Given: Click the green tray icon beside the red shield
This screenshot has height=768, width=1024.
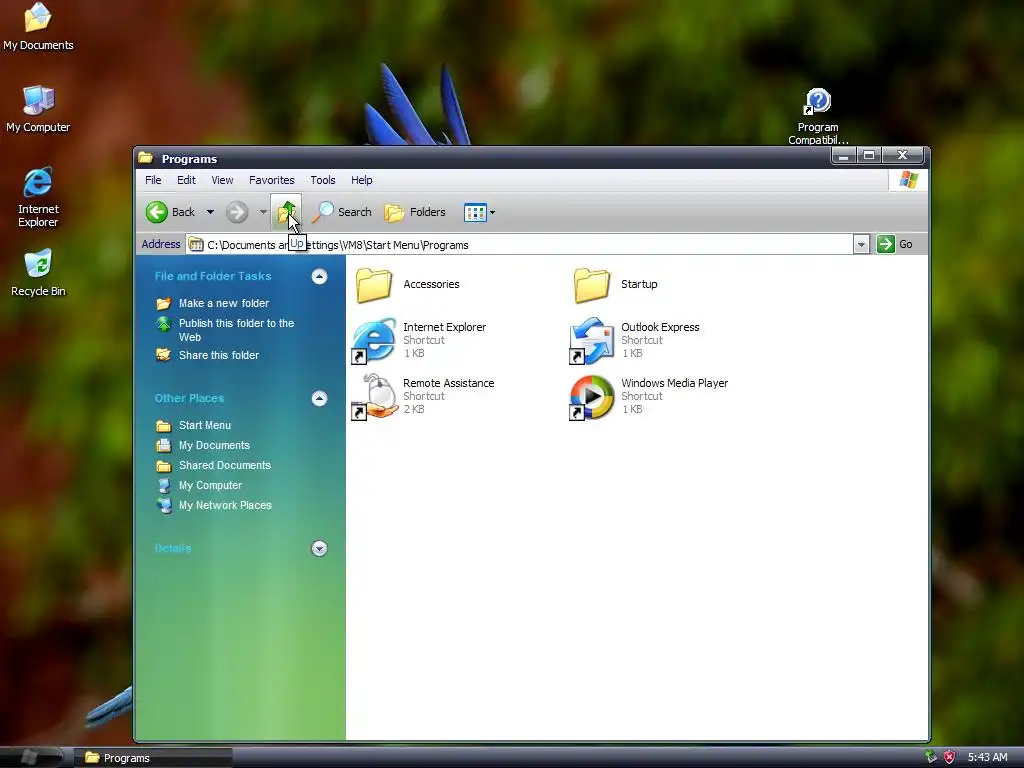Looking at the screenshot, I should 931,757.
